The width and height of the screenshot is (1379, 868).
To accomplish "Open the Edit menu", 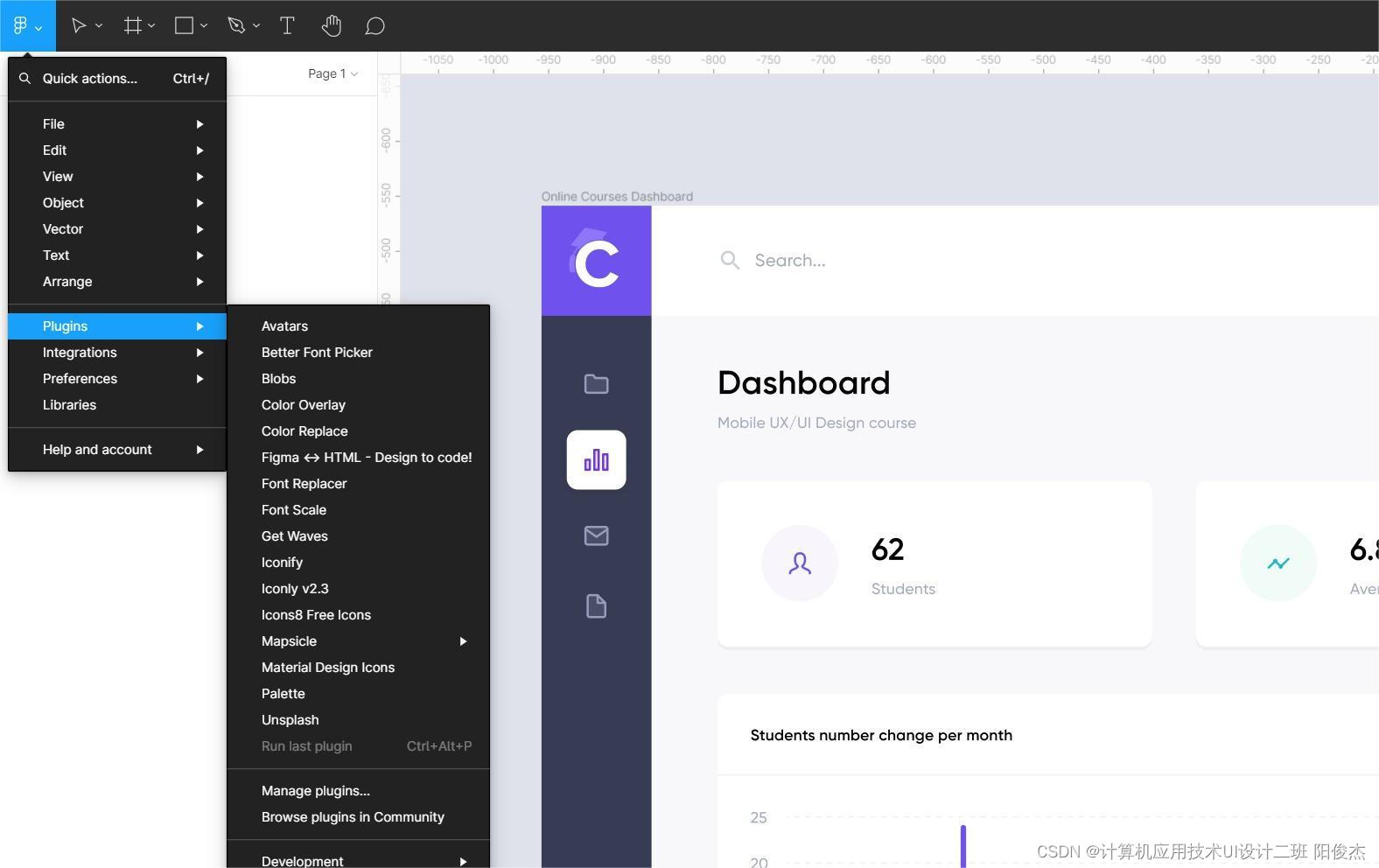I will (x=117, y=150).
